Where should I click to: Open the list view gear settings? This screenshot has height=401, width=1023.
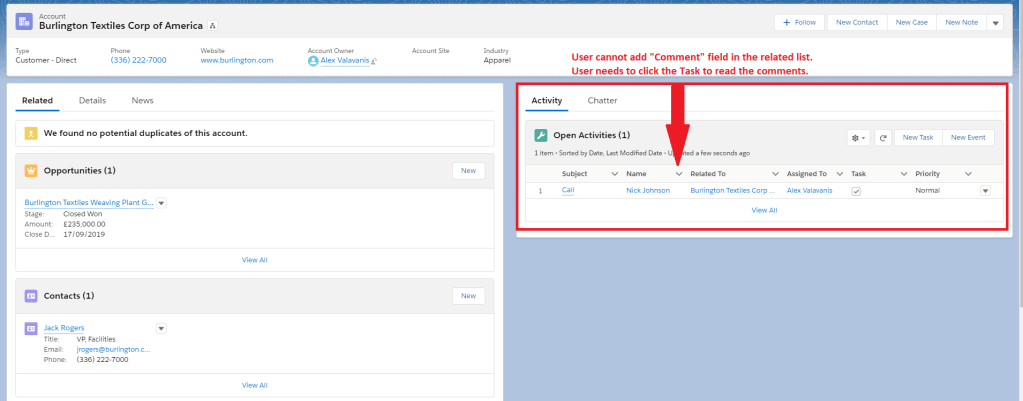point(858,137)
